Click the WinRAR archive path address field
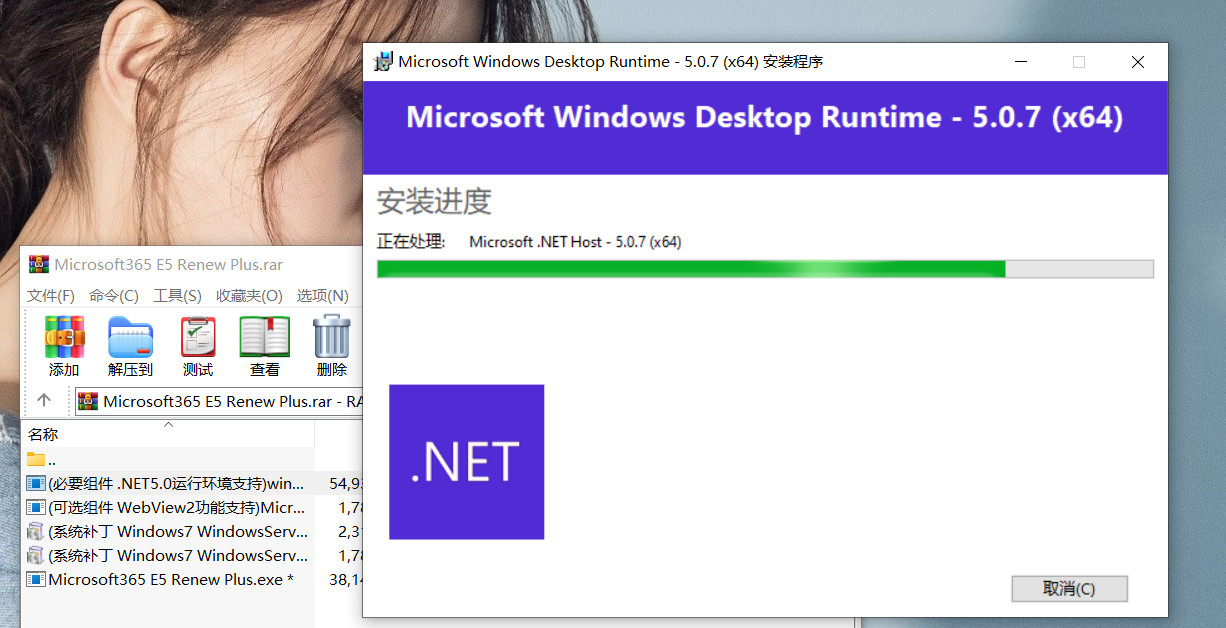 [218, 401]
